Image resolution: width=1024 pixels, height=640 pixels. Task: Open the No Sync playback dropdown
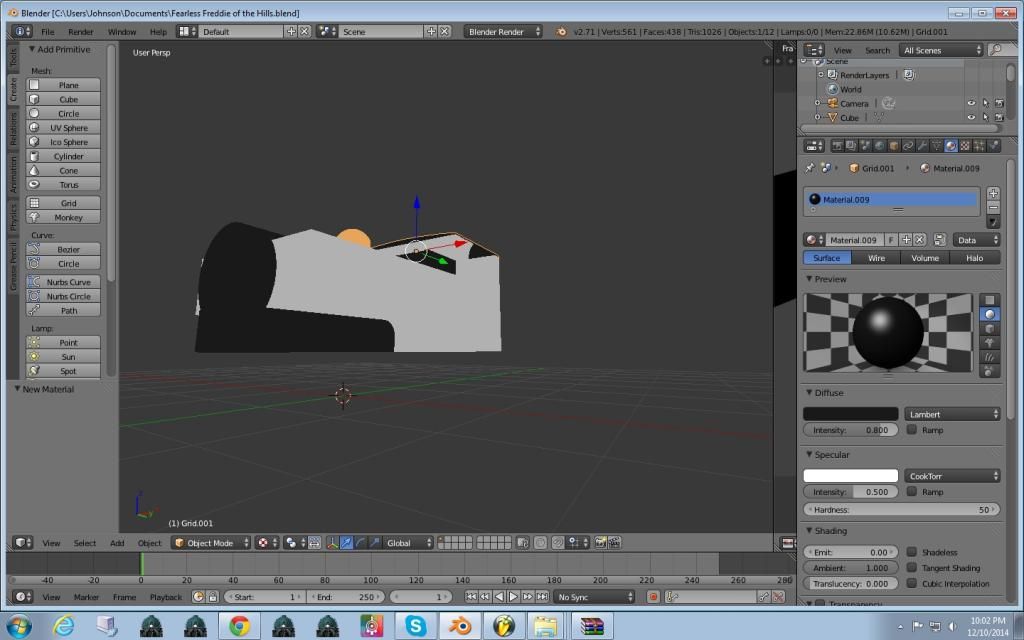(x=594, y=596)
